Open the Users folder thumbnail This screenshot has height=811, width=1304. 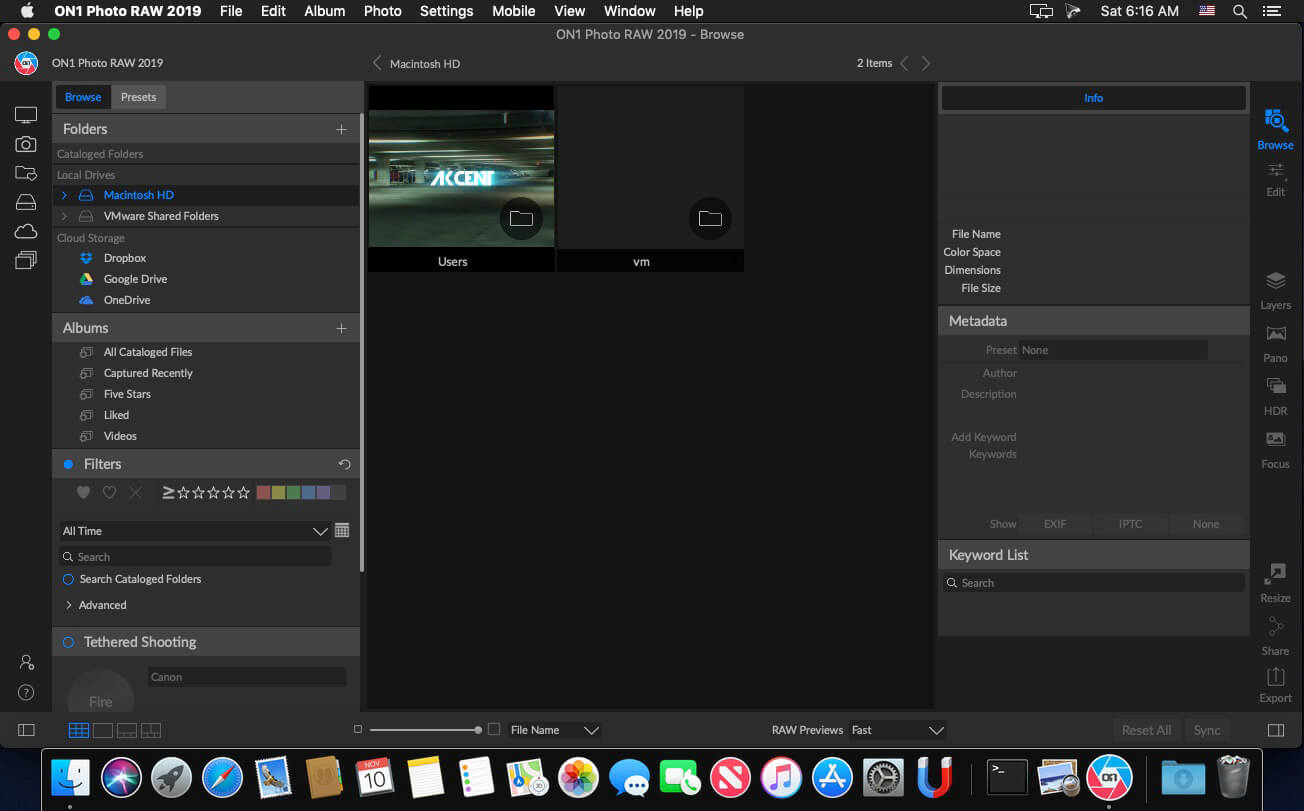tap(461, 178)
